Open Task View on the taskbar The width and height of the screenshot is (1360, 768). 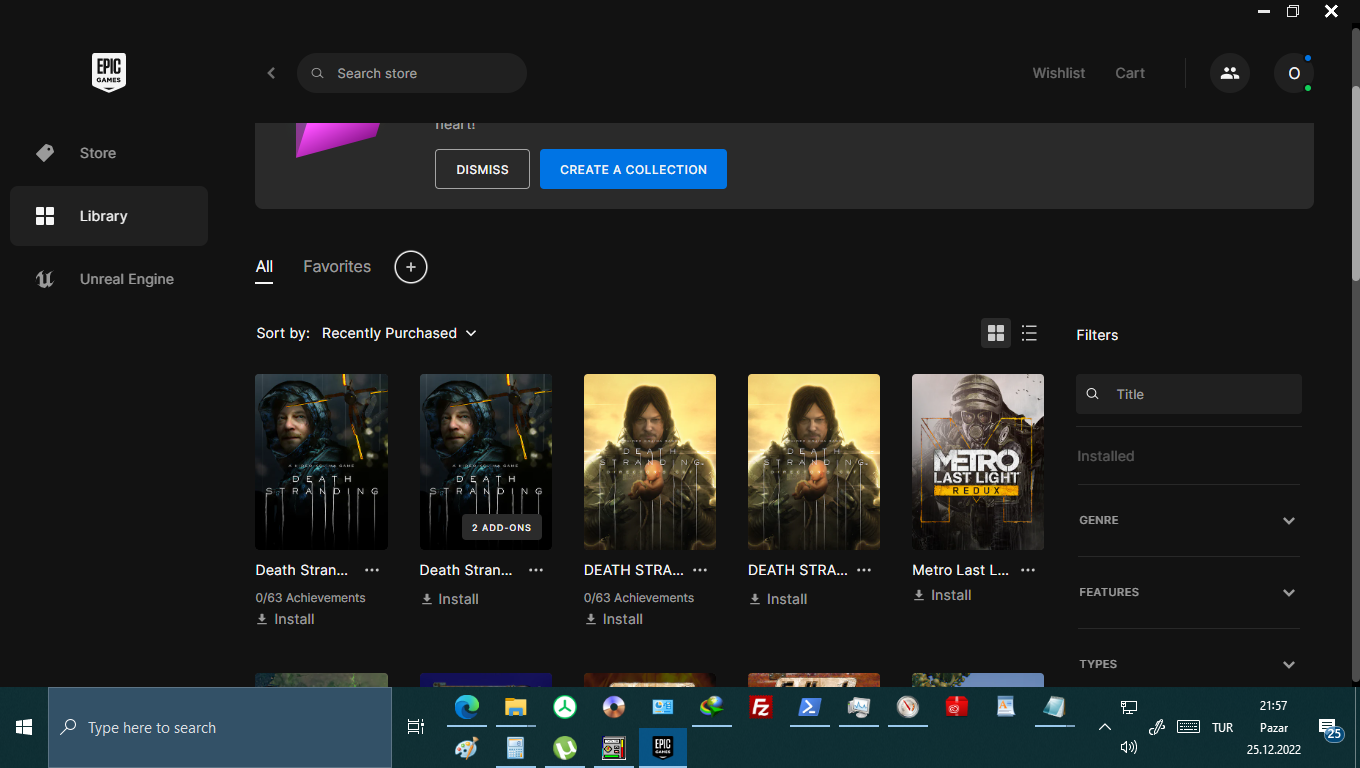click(x=416, y=727)
